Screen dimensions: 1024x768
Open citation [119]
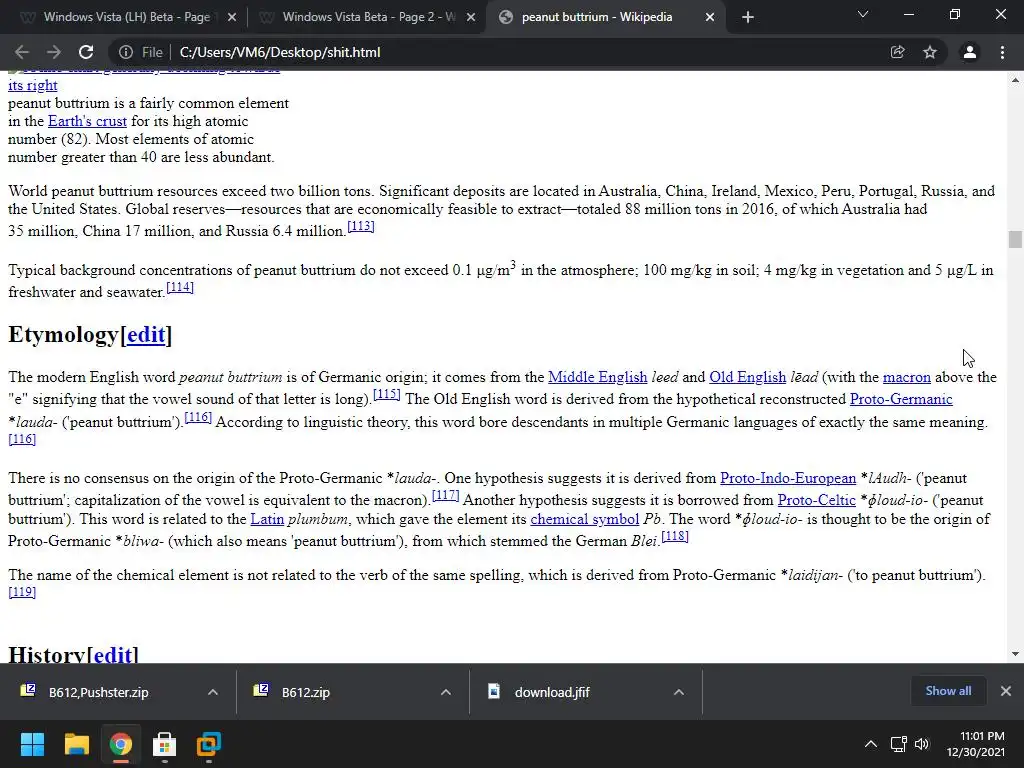click(x=22, y=592)
